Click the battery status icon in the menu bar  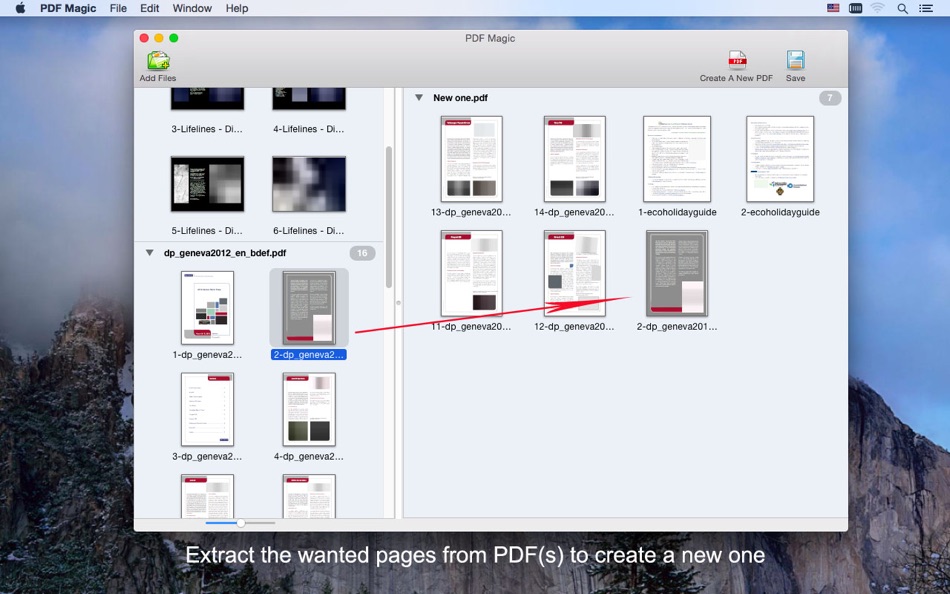[x=855, y=8]
